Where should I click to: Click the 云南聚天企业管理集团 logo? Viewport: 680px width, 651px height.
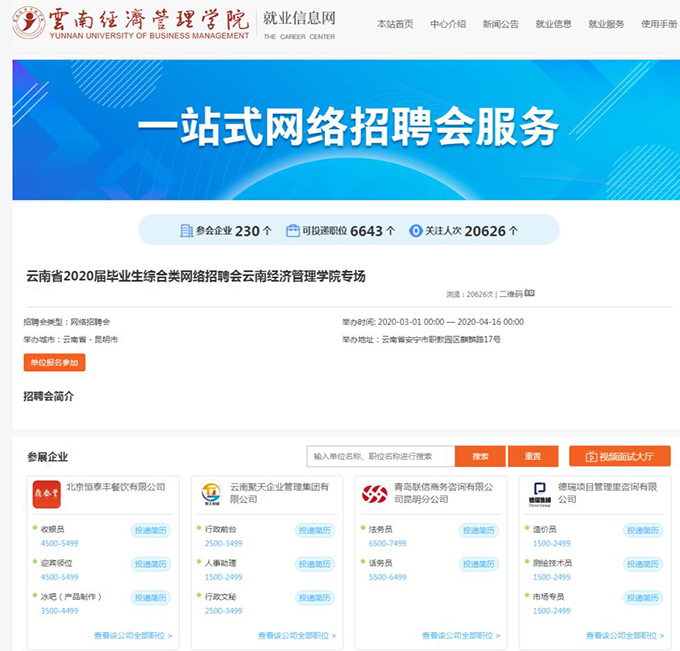point(211,494)
